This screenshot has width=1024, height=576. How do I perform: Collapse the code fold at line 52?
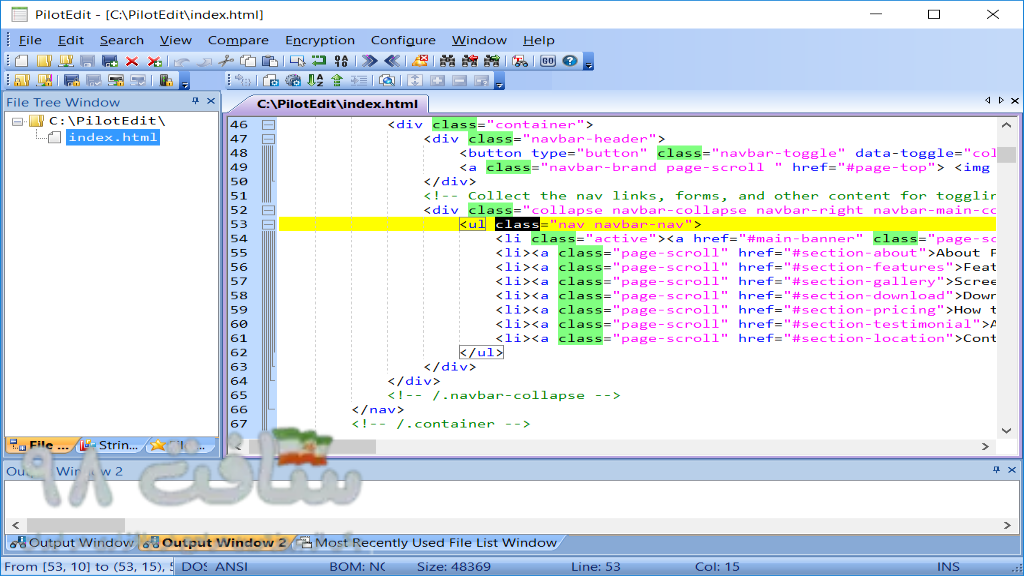coord(268,210)
